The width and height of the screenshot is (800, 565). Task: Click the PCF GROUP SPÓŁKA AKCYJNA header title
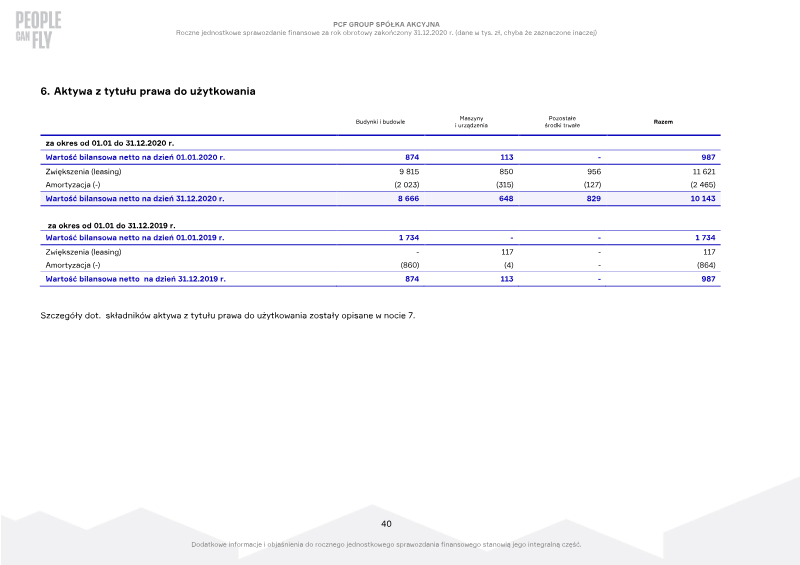coord(386,24)
